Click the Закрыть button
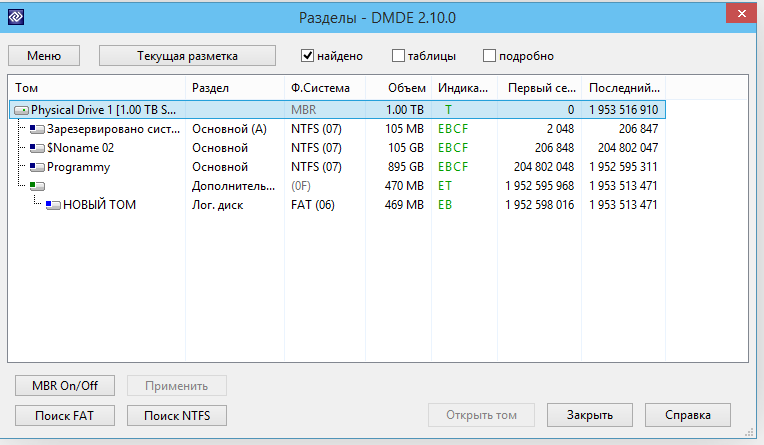764x445 pixels. pyautogui.click(x=590, y=415)
